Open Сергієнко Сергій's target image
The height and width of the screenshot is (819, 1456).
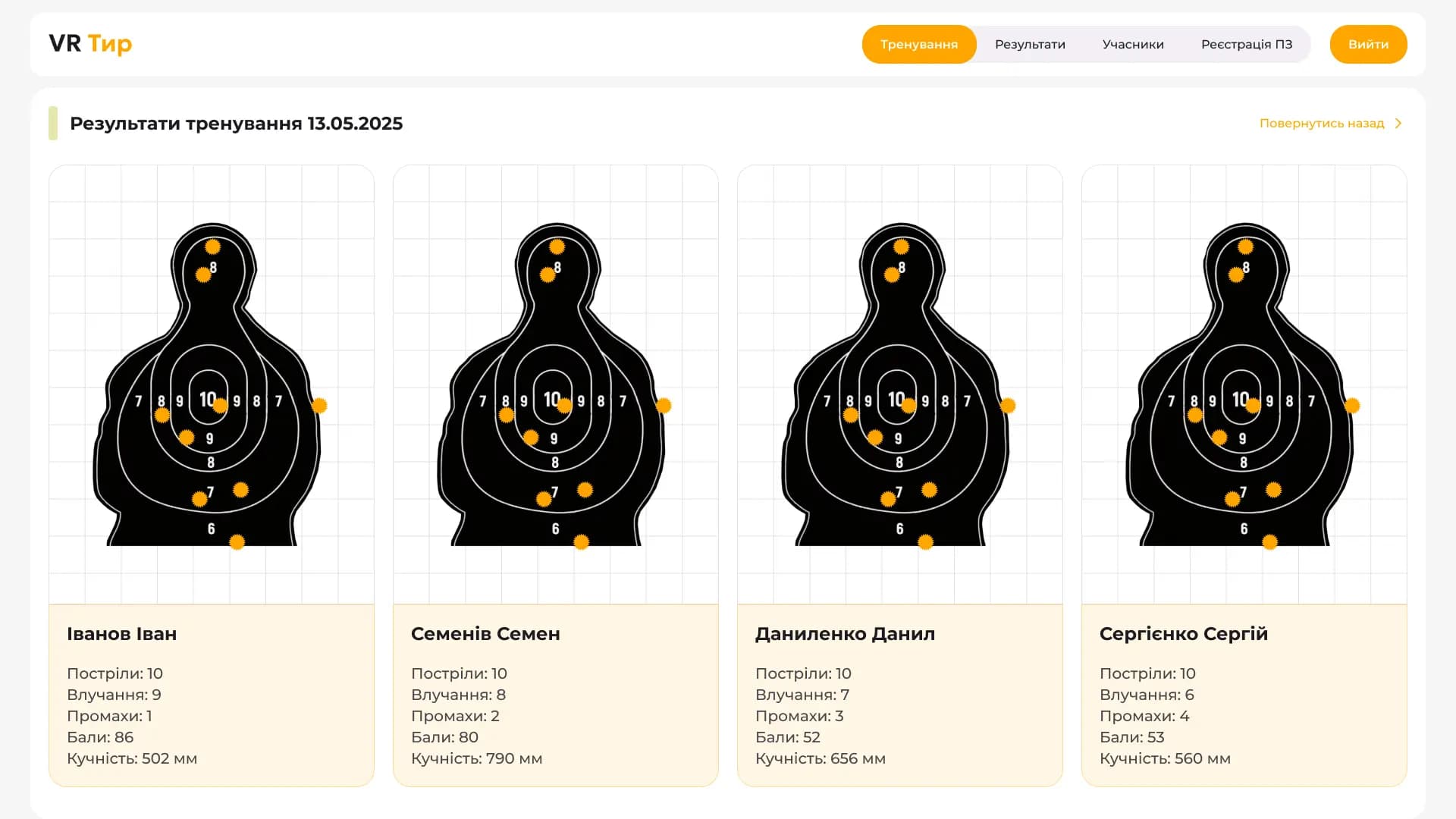pos(1244,384)
